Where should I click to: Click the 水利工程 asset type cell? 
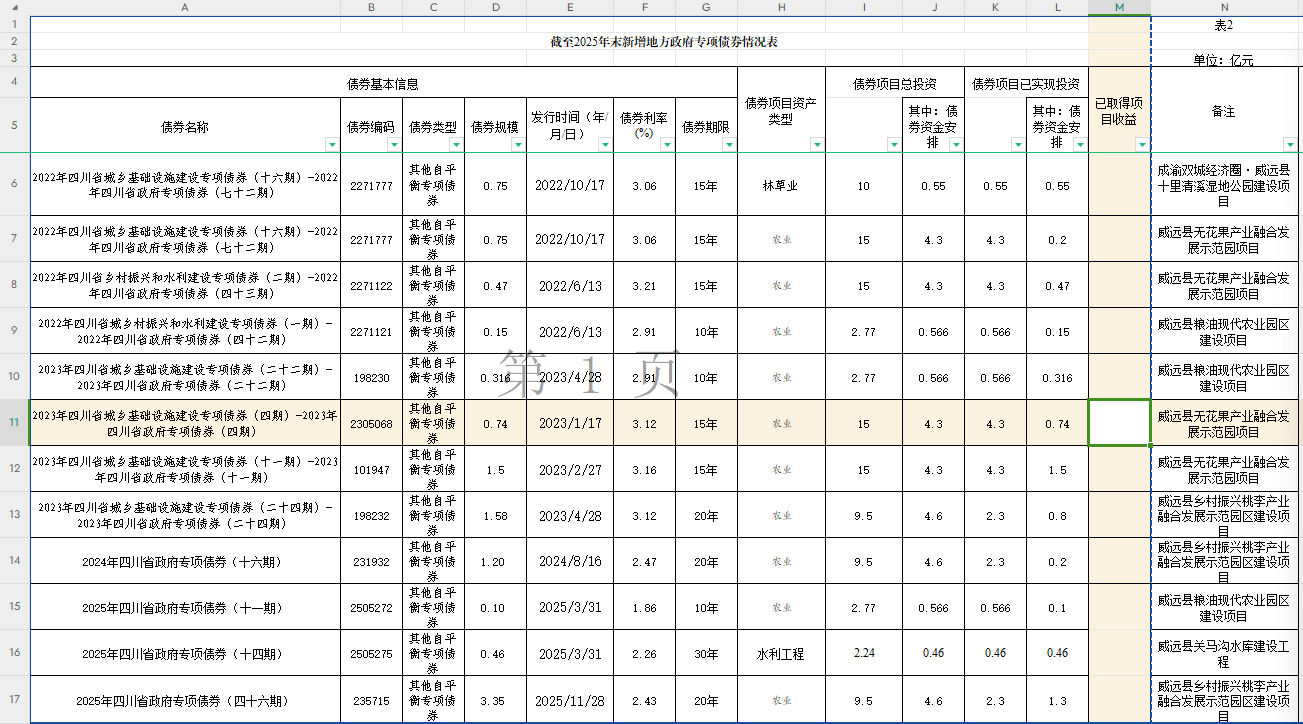pyautogui.click(x=781, y=654)
